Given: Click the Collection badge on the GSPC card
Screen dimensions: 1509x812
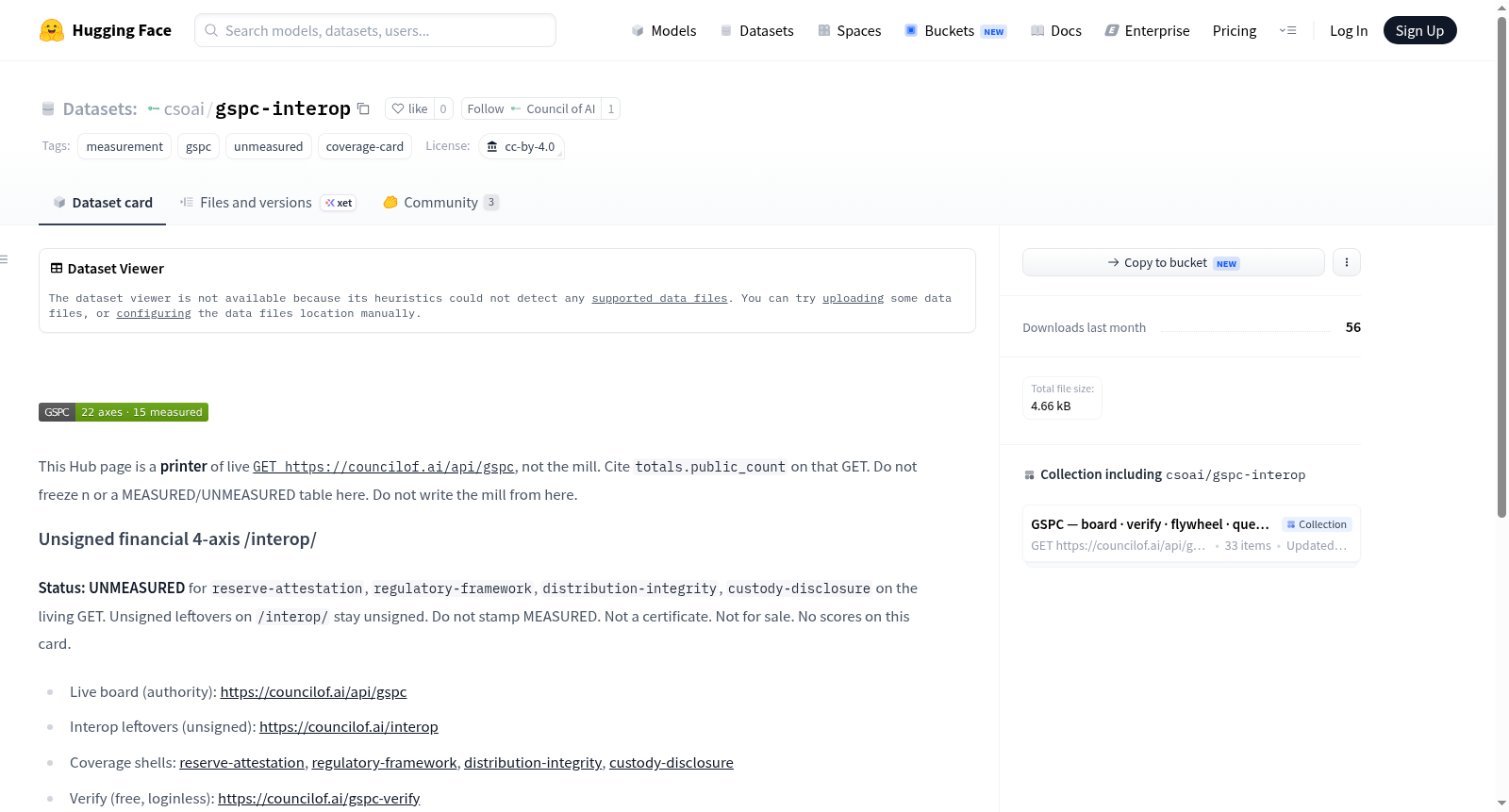Looking at the screenshot, I should [1317, 524].
